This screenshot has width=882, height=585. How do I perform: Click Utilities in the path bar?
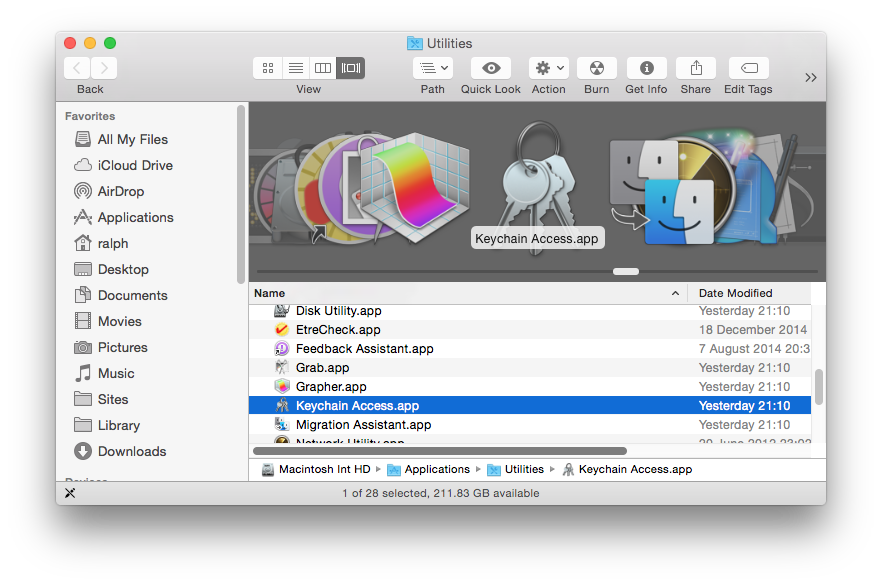pos(515,469)
